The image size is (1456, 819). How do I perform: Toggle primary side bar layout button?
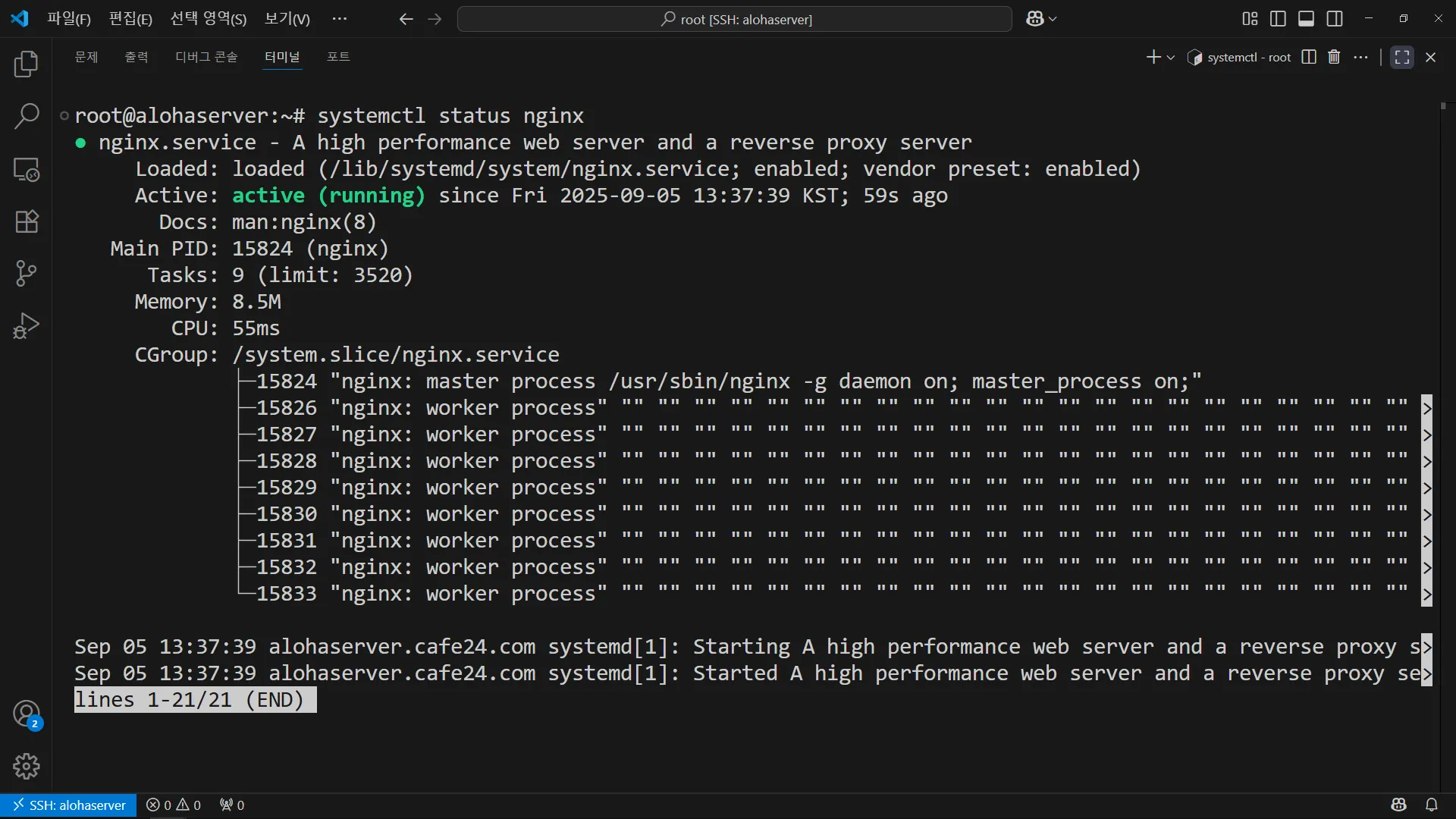click(x=1278, y=19)
